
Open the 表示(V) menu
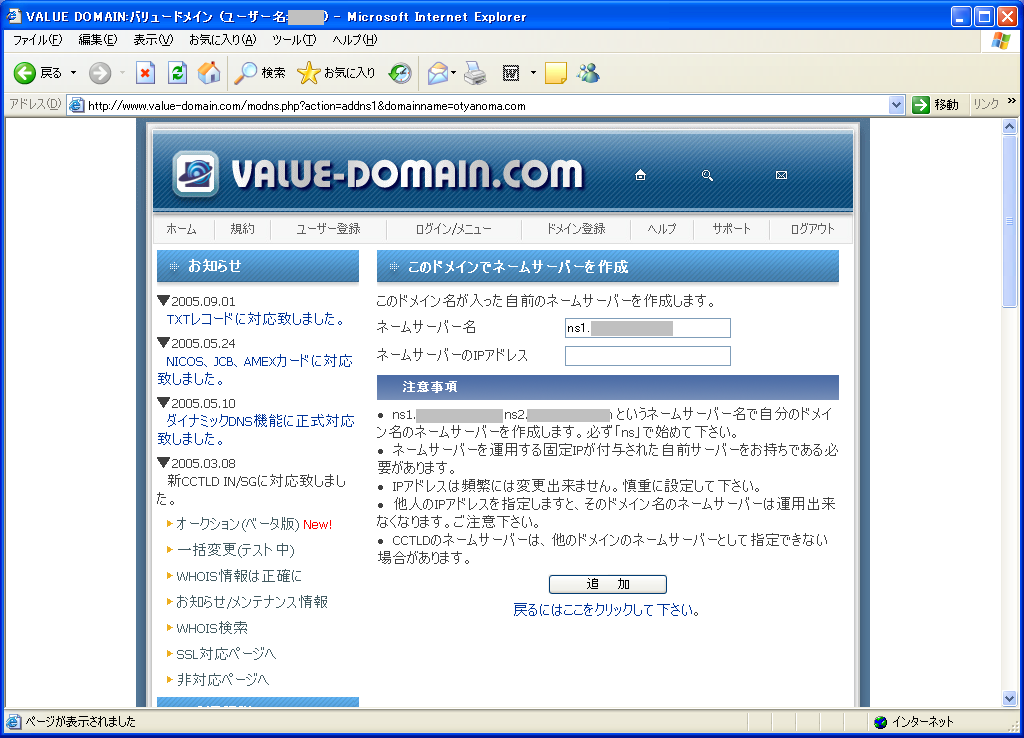pyautogui.click(x=153, y=40)
